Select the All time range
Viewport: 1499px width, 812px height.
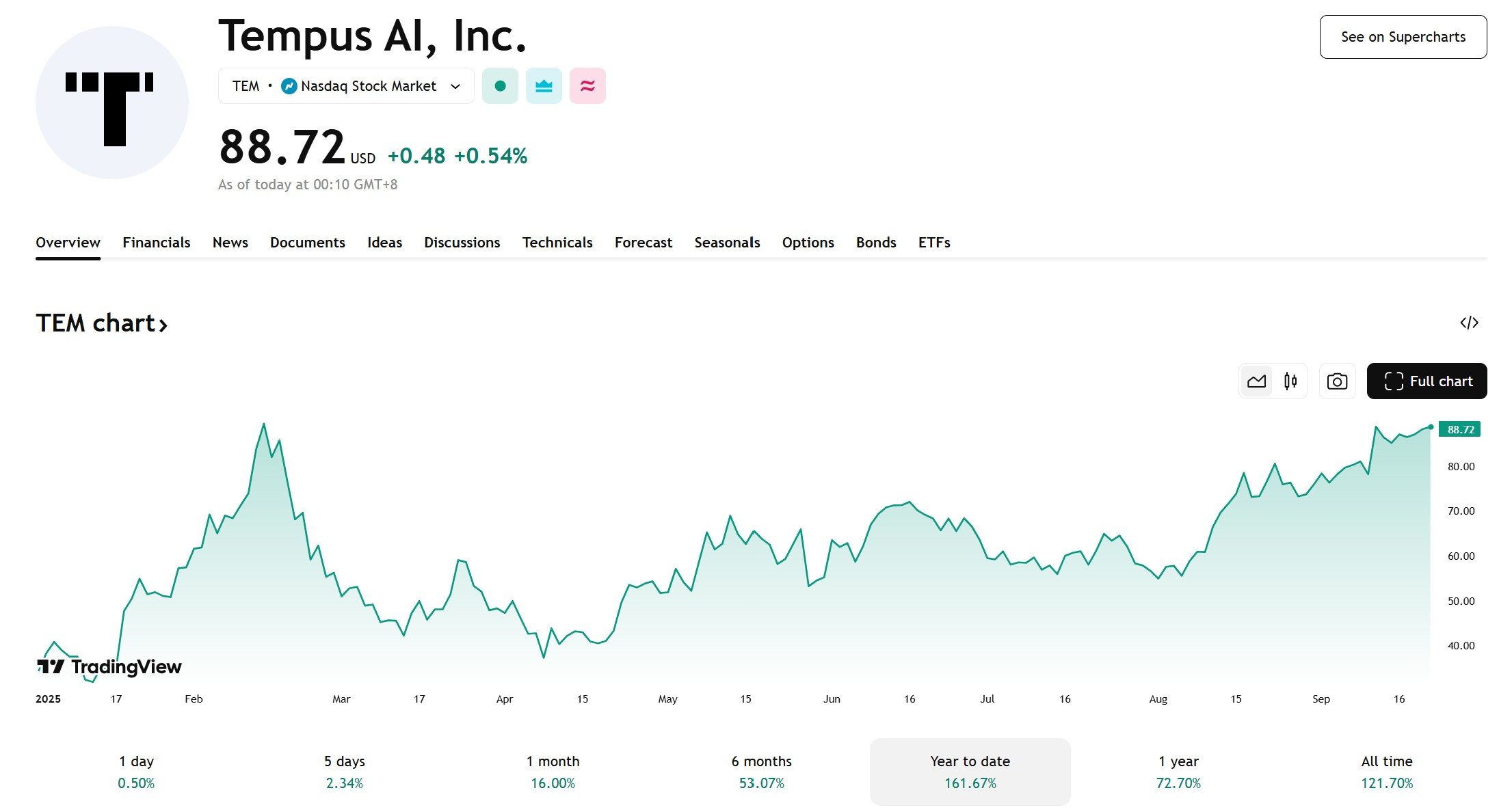[1387, 772]
